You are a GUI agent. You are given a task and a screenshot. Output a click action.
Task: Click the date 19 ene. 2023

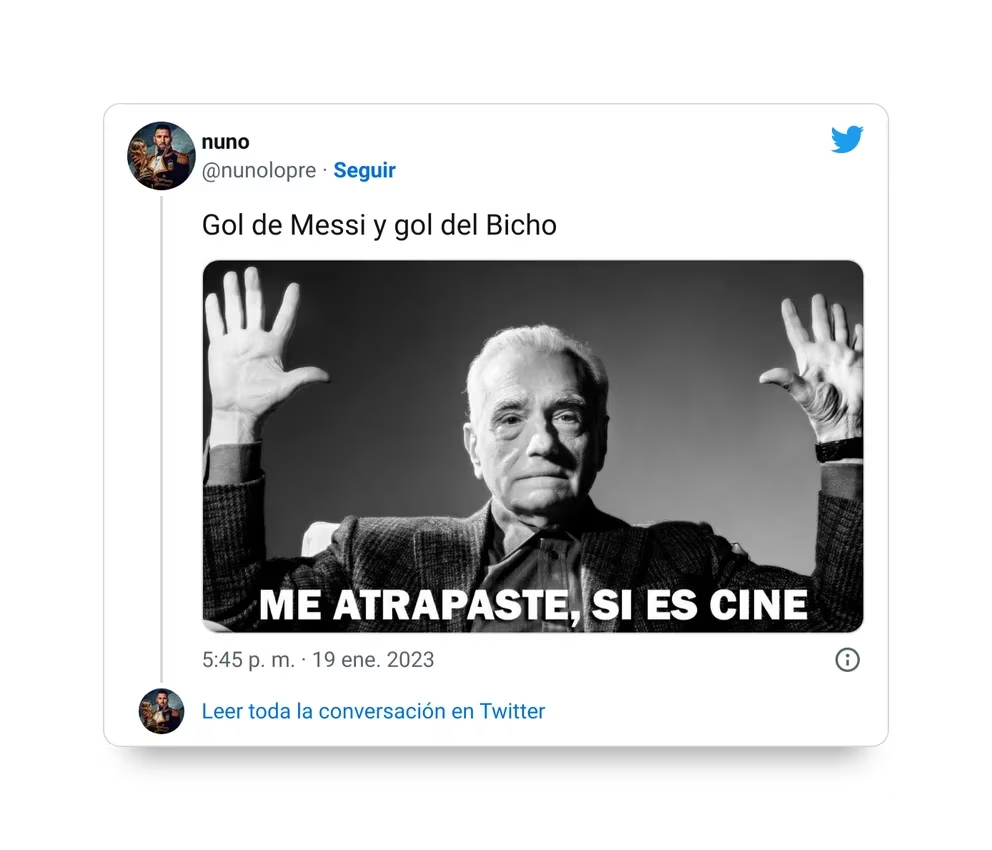(373, 660)
